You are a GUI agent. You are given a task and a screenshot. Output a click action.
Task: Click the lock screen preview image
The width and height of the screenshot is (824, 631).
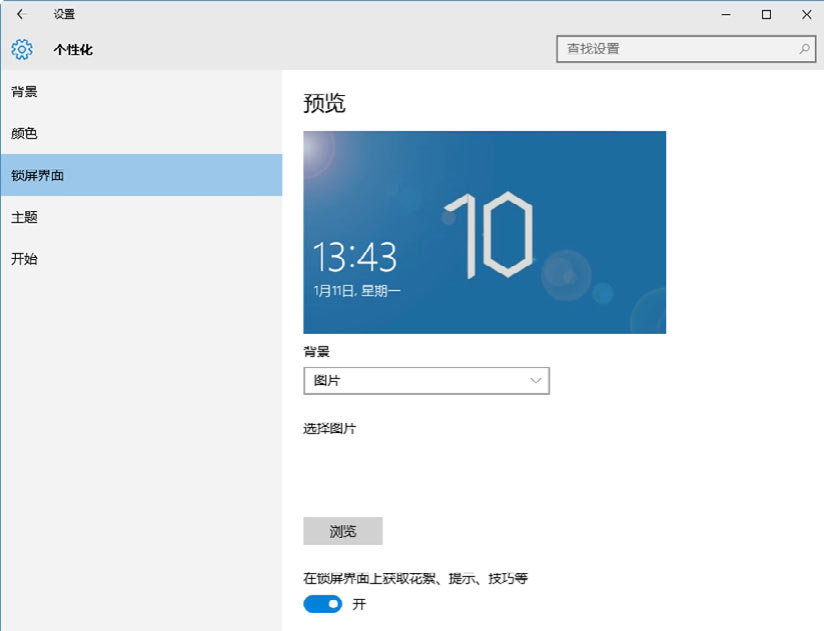coord(484,232)
